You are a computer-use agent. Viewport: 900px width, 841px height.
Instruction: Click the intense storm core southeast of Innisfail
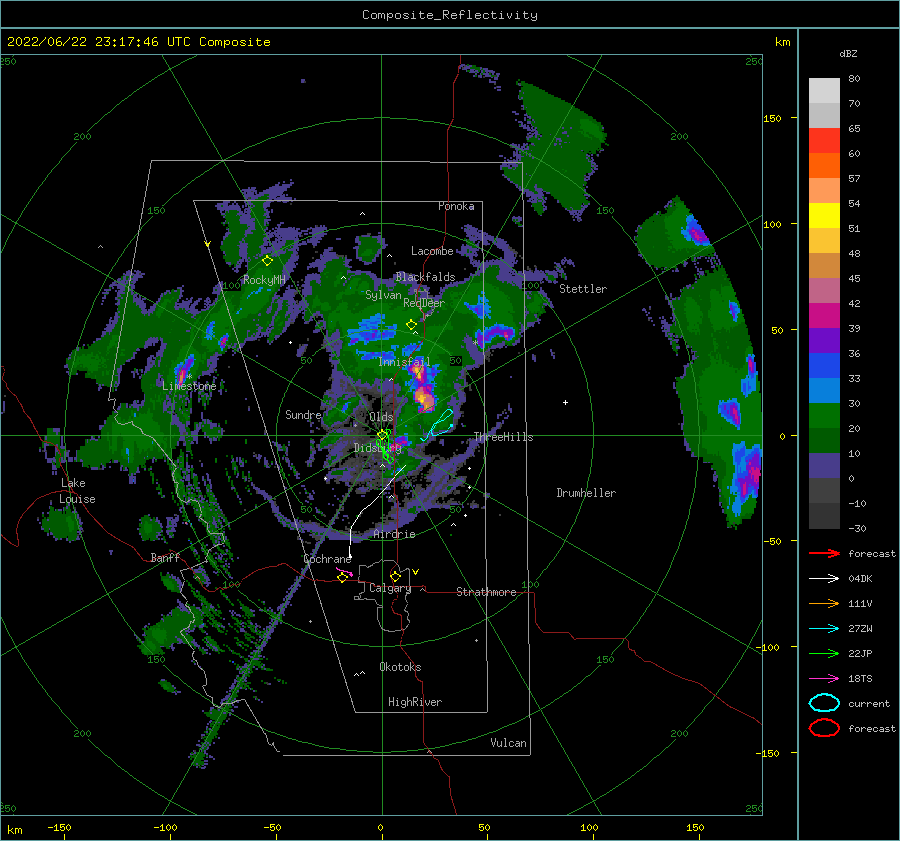[424, 396]
